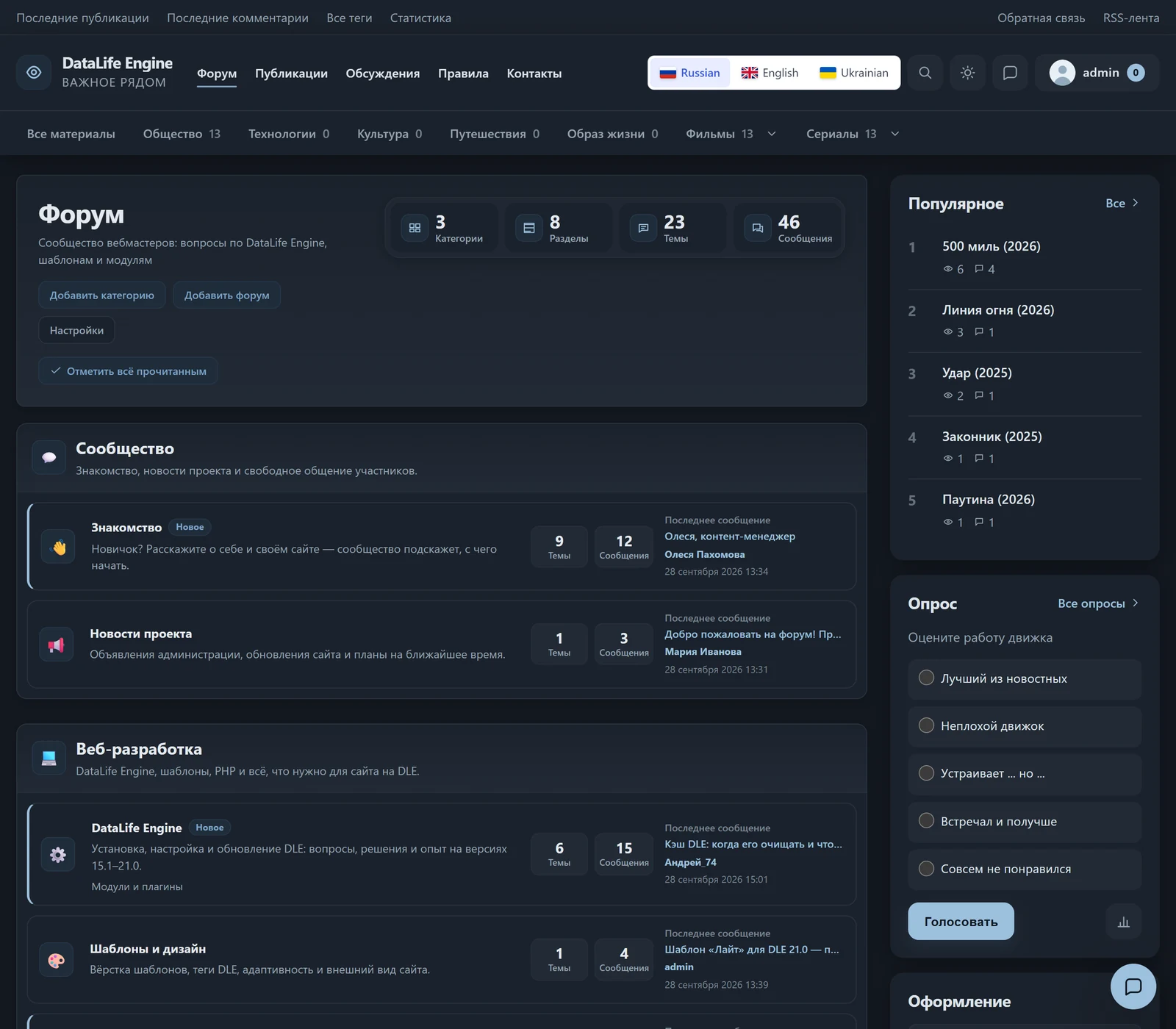Click the waving hand icon for Знакомство
The height and width of the screenshot is (1029, 1176).
click(x=58, y=547)
